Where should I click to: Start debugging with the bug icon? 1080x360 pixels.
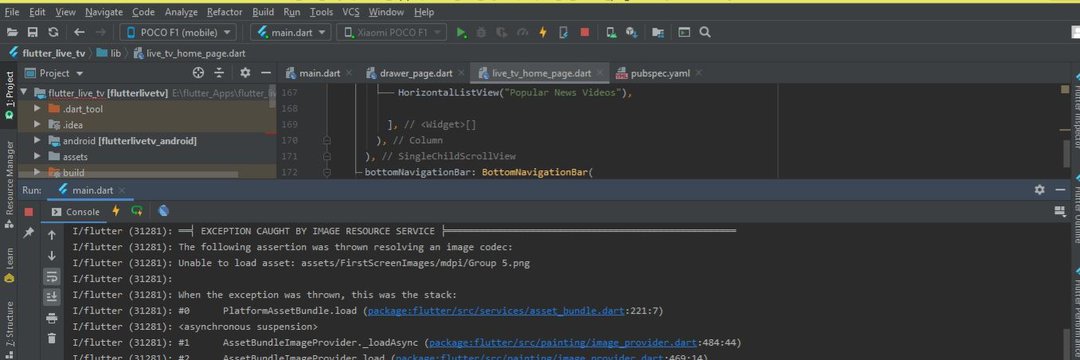pyautogui.click(x=481, y=32)
